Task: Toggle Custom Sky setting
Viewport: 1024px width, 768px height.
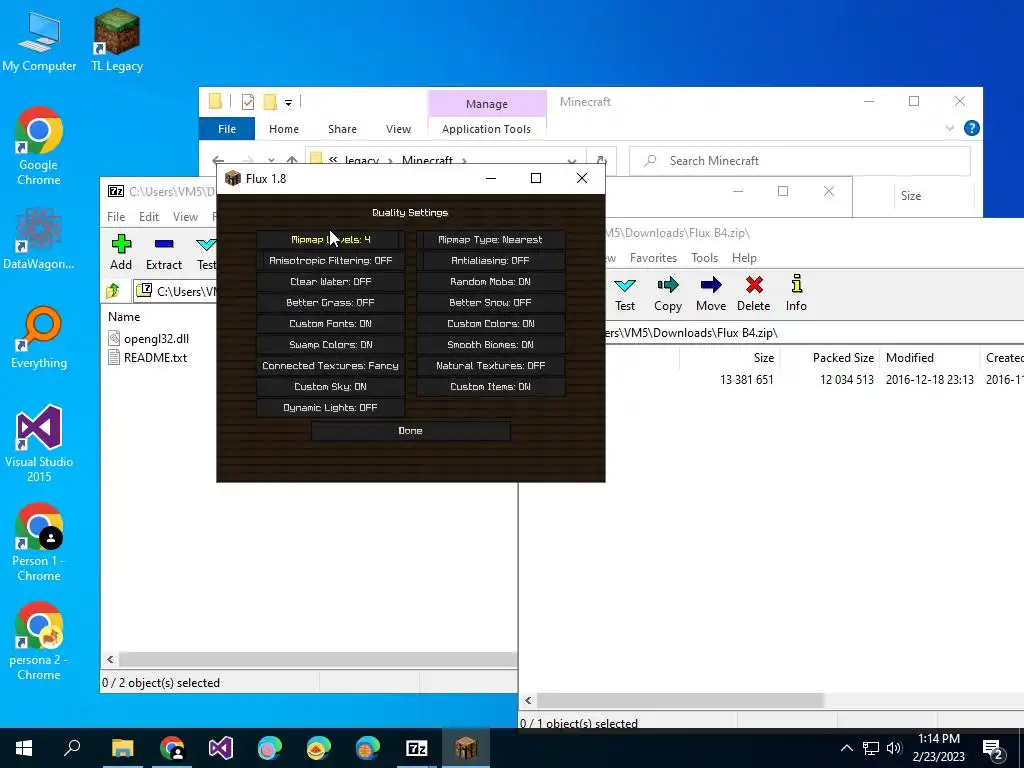Action: point(330,387)
